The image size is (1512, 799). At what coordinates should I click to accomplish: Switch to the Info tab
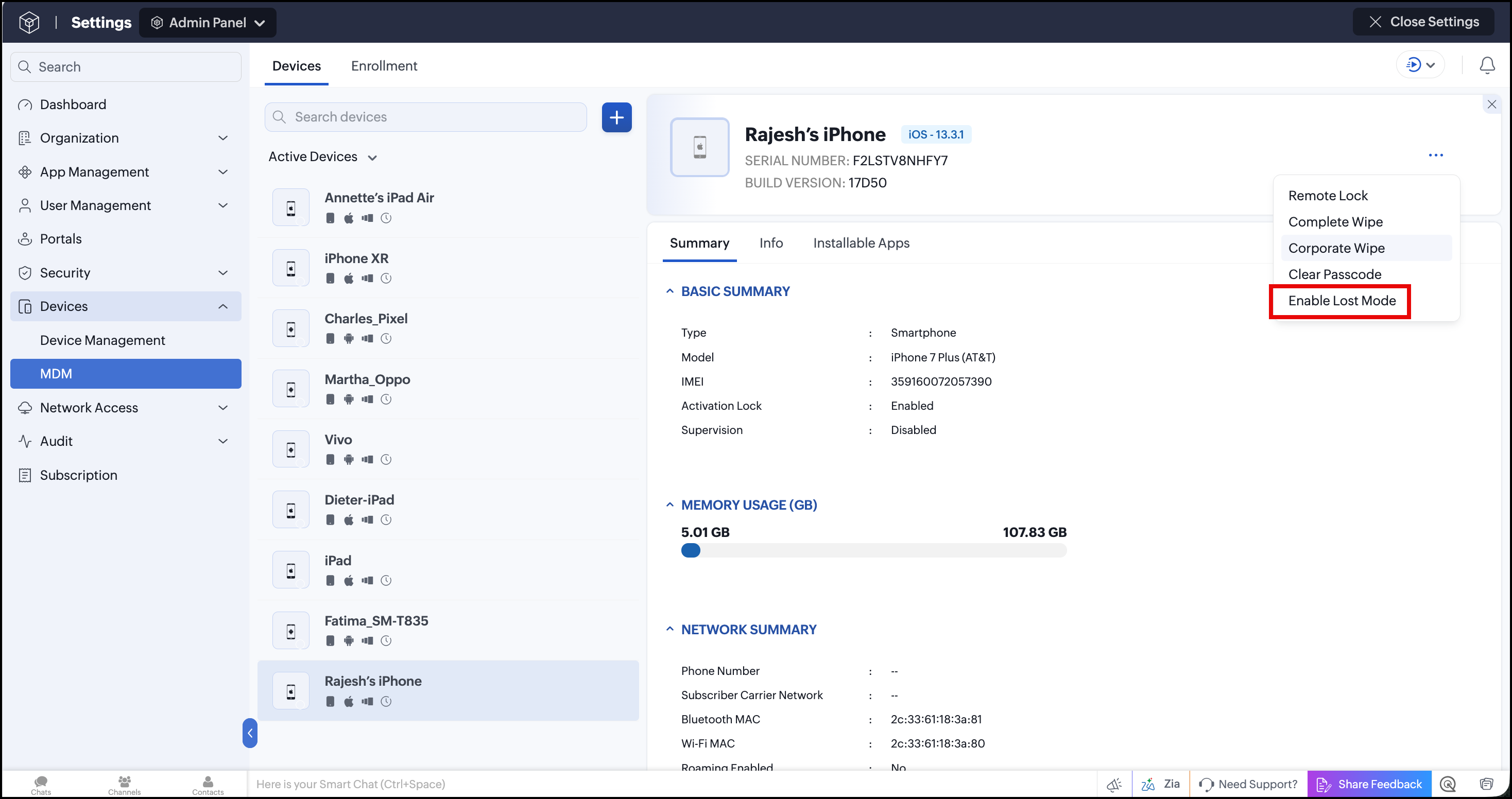click(770, 244)
